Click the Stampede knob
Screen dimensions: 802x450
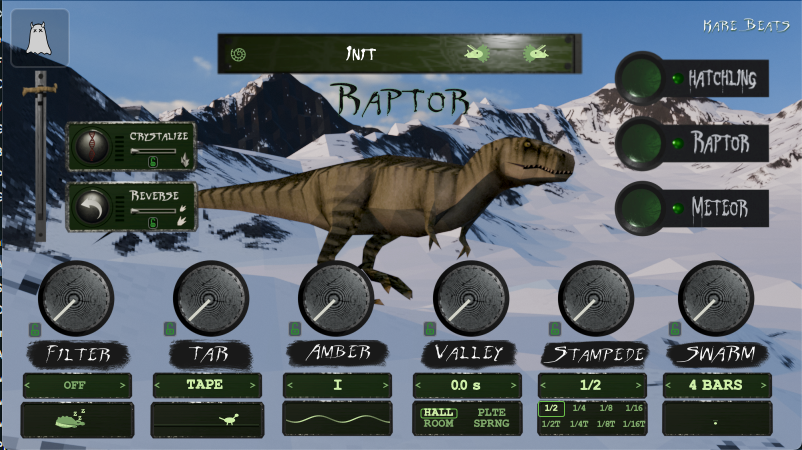tap(596, 299)
